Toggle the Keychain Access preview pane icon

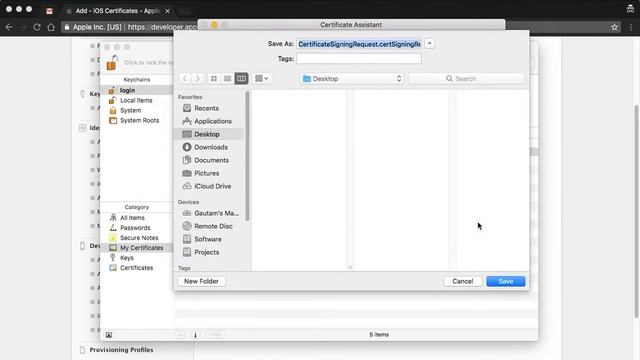[109, 335]
